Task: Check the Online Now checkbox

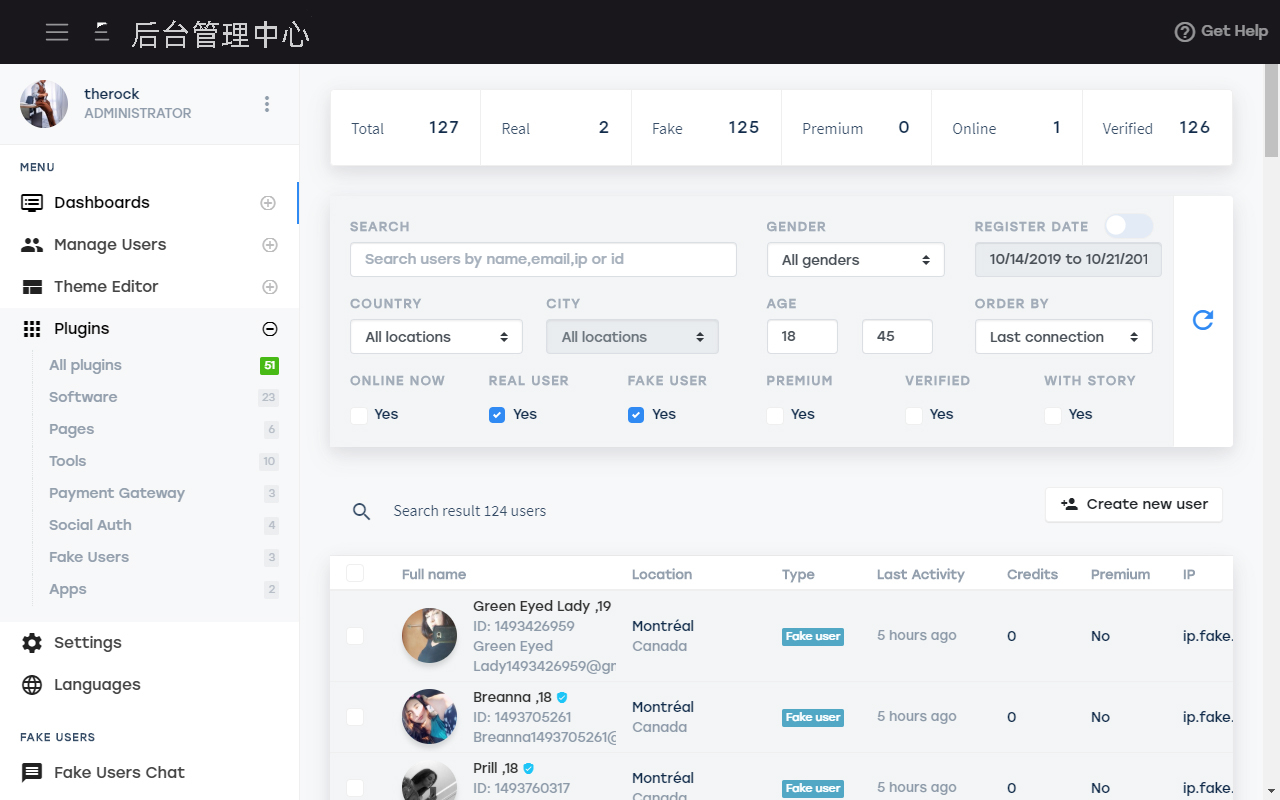Action: 359,415
